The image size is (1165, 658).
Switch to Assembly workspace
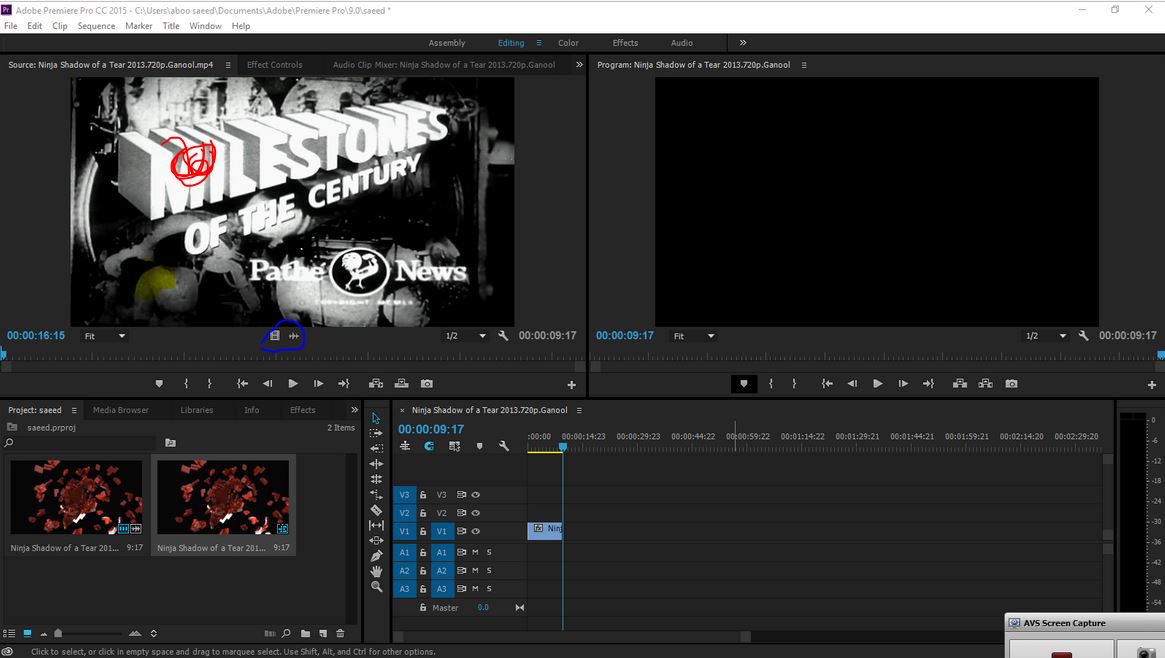447,43
